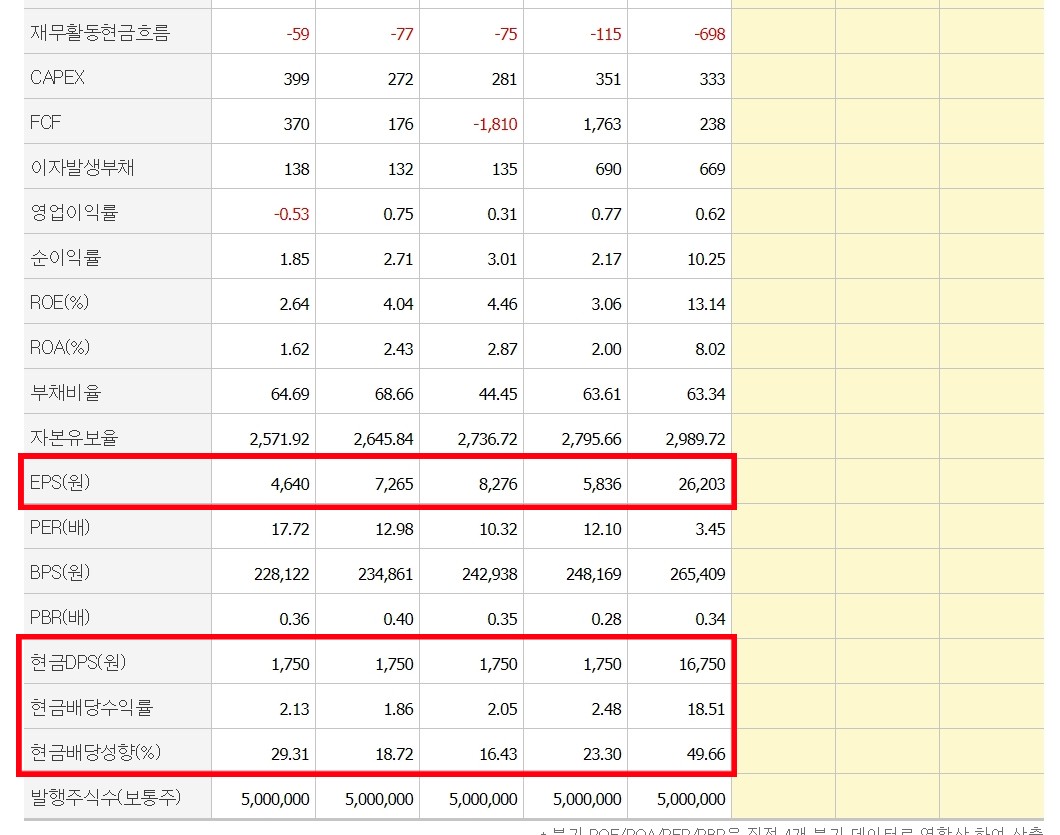Select the 현금DPS(원) row label
1060x835 pixels.
[78, 662]
